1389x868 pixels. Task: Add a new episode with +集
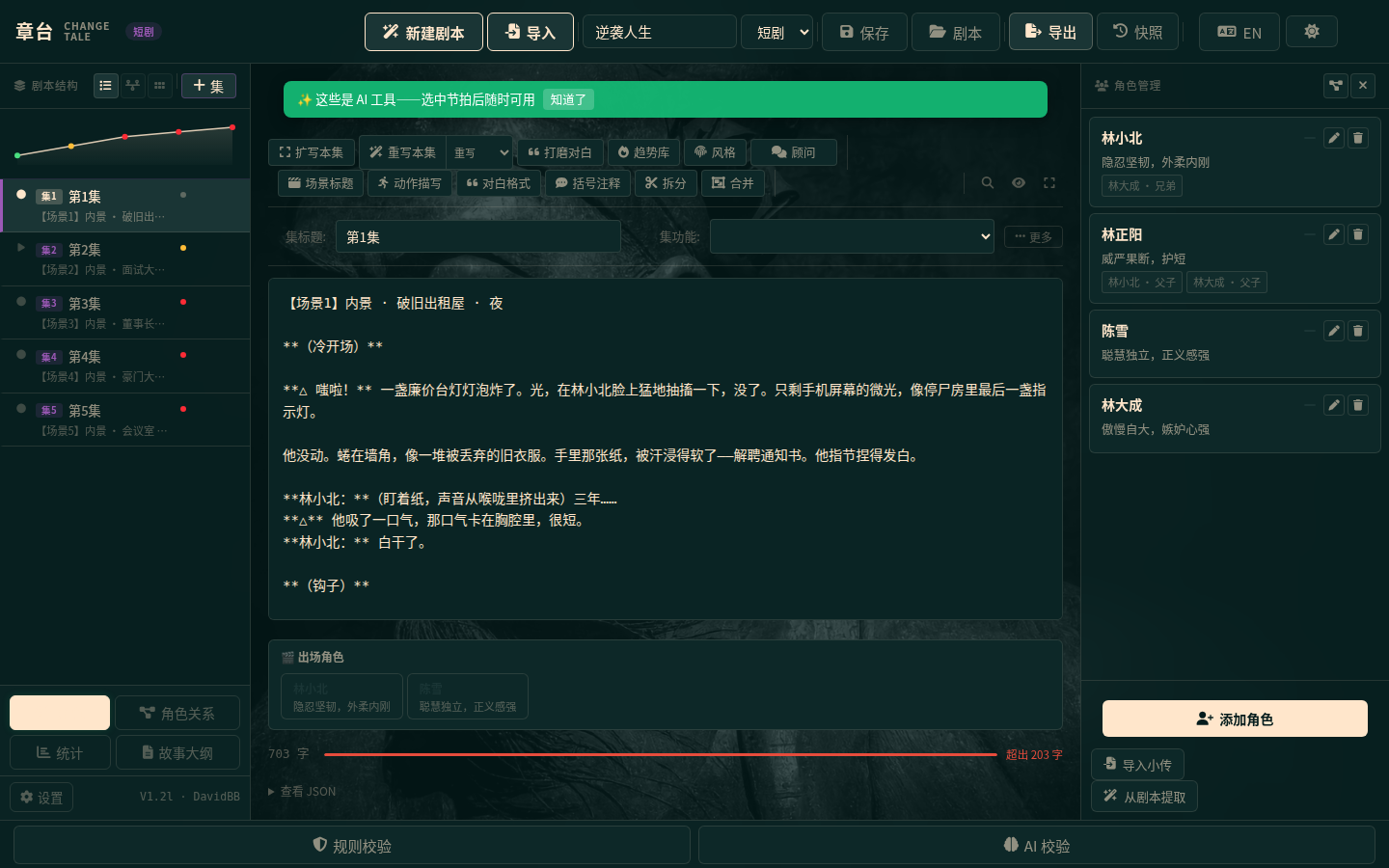(x=208, y=86)
